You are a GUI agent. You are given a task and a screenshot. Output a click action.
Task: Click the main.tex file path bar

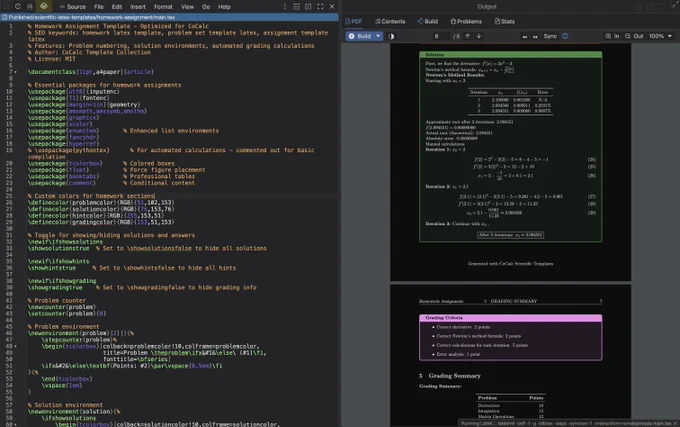tap(169, 17)
